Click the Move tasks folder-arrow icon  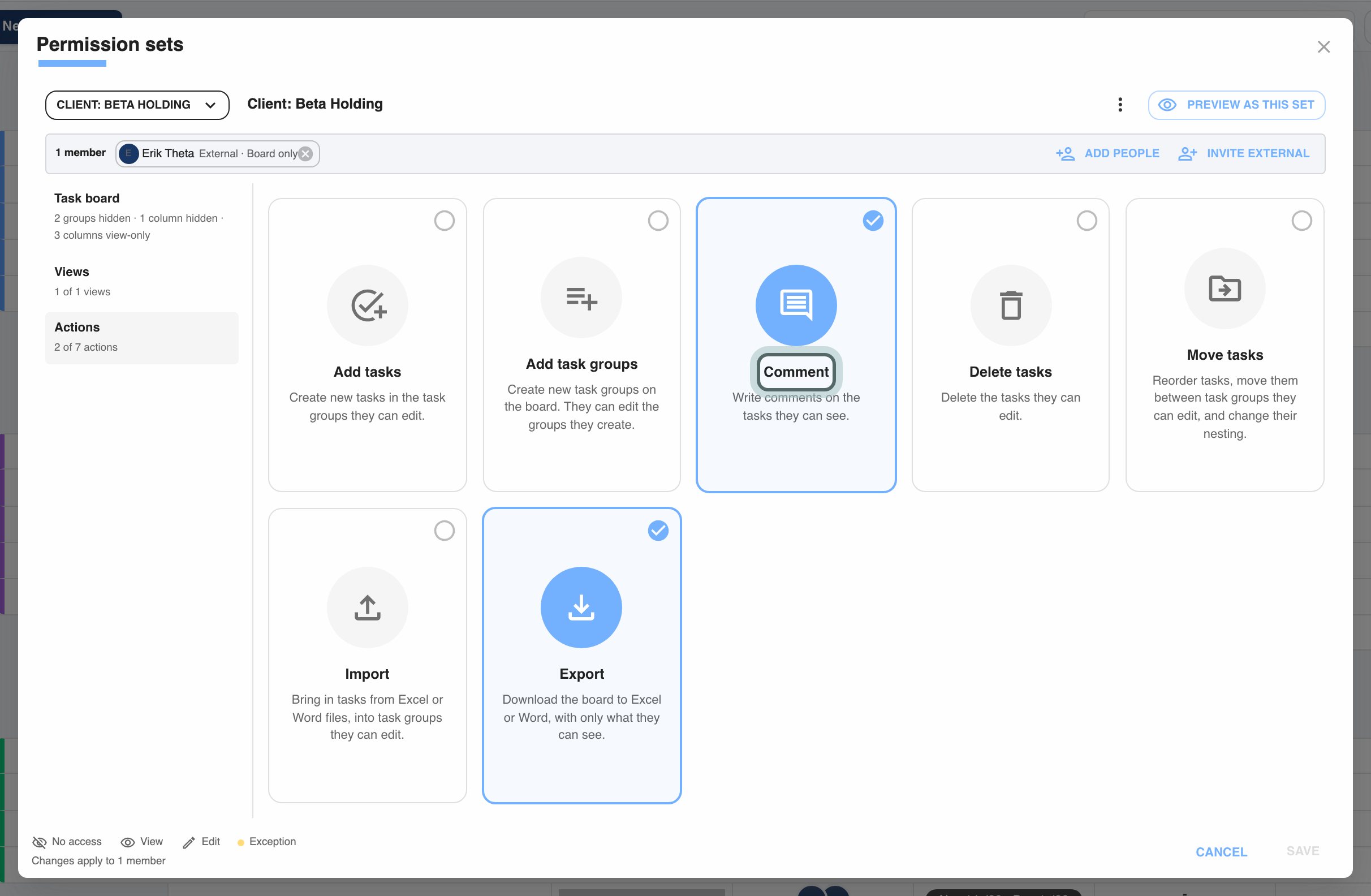pyautogui.click(x=1225, y=288)
